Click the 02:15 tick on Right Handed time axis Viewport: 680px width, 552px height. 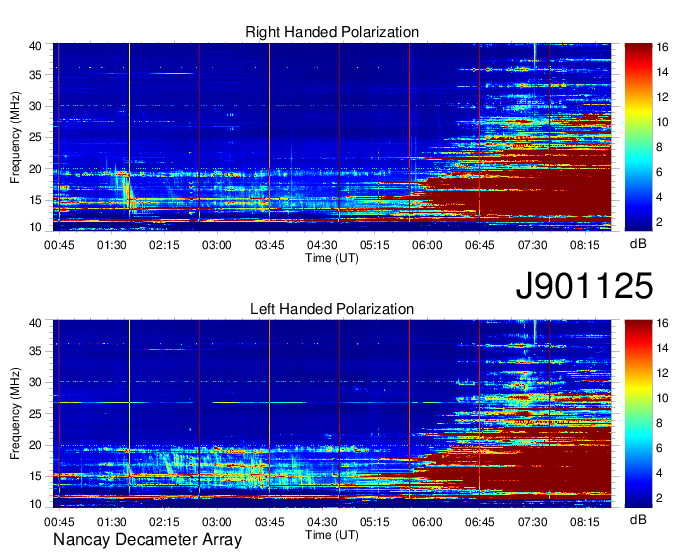point(164,245)
